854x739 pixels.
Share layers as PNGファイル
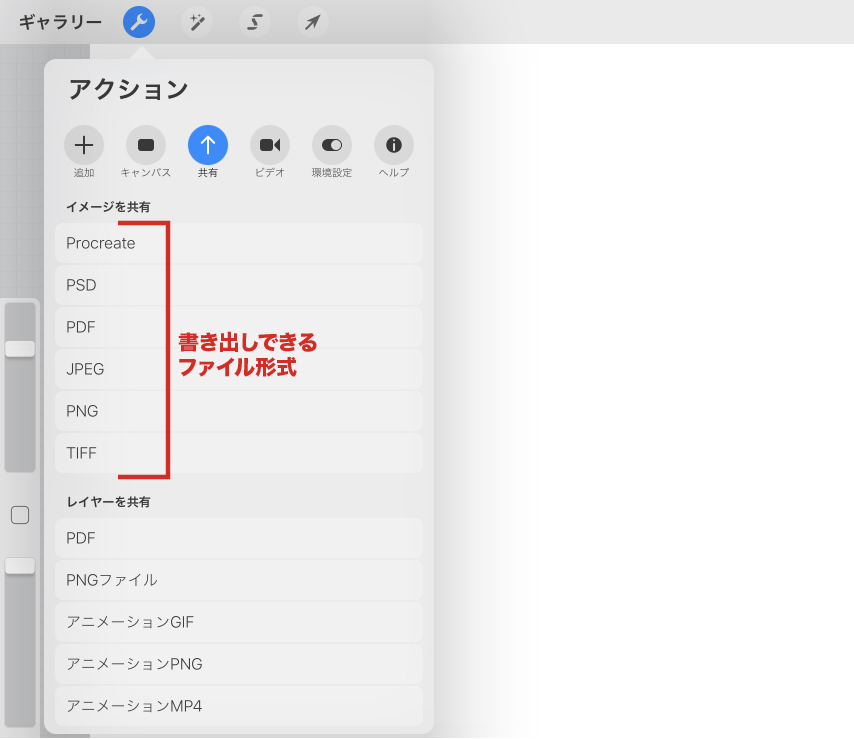pyautogui.click(x=239, y=580)
